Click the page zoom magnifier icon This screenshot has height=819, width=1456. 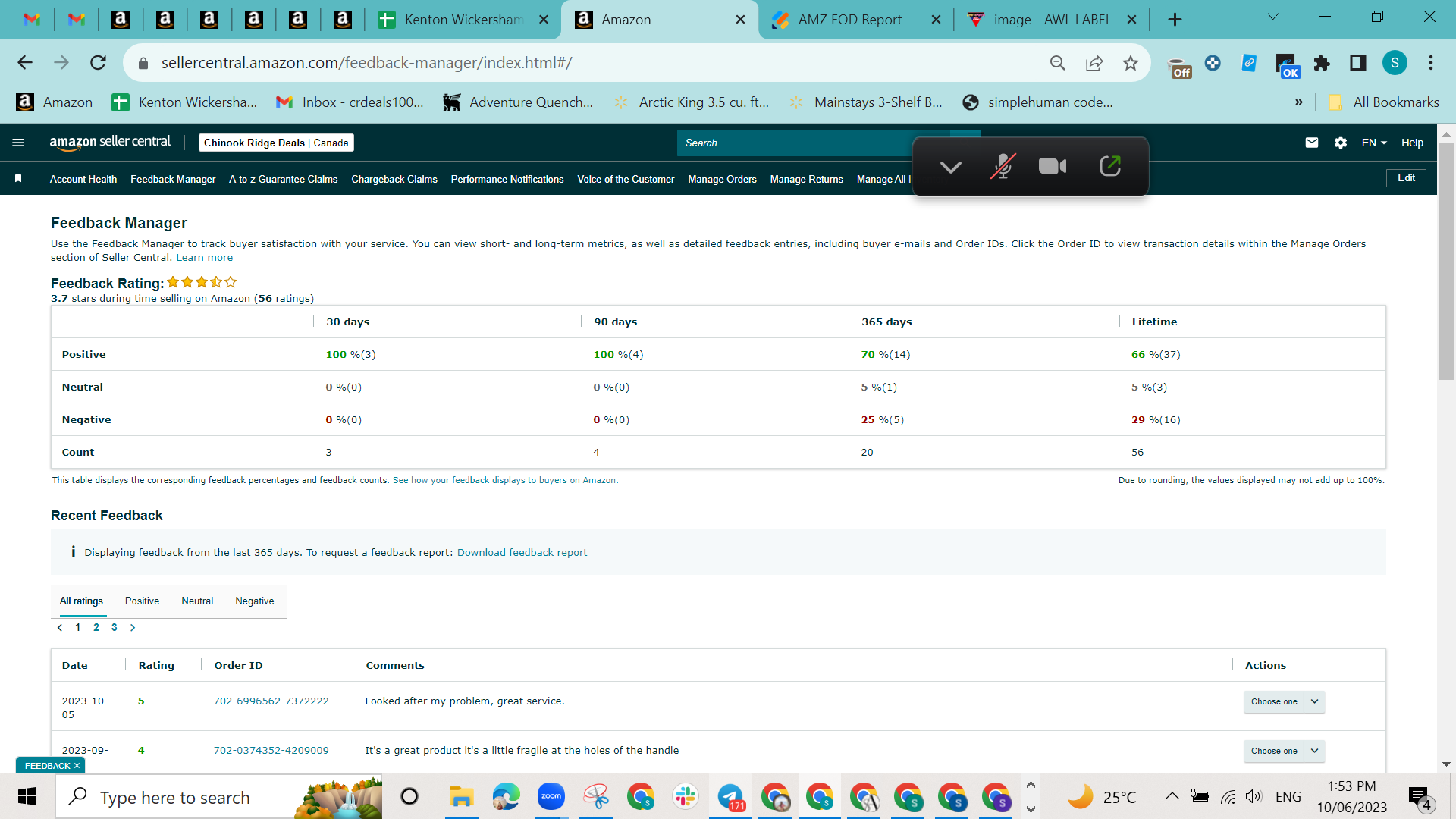pyautogui.click(x=1058, y=63)
